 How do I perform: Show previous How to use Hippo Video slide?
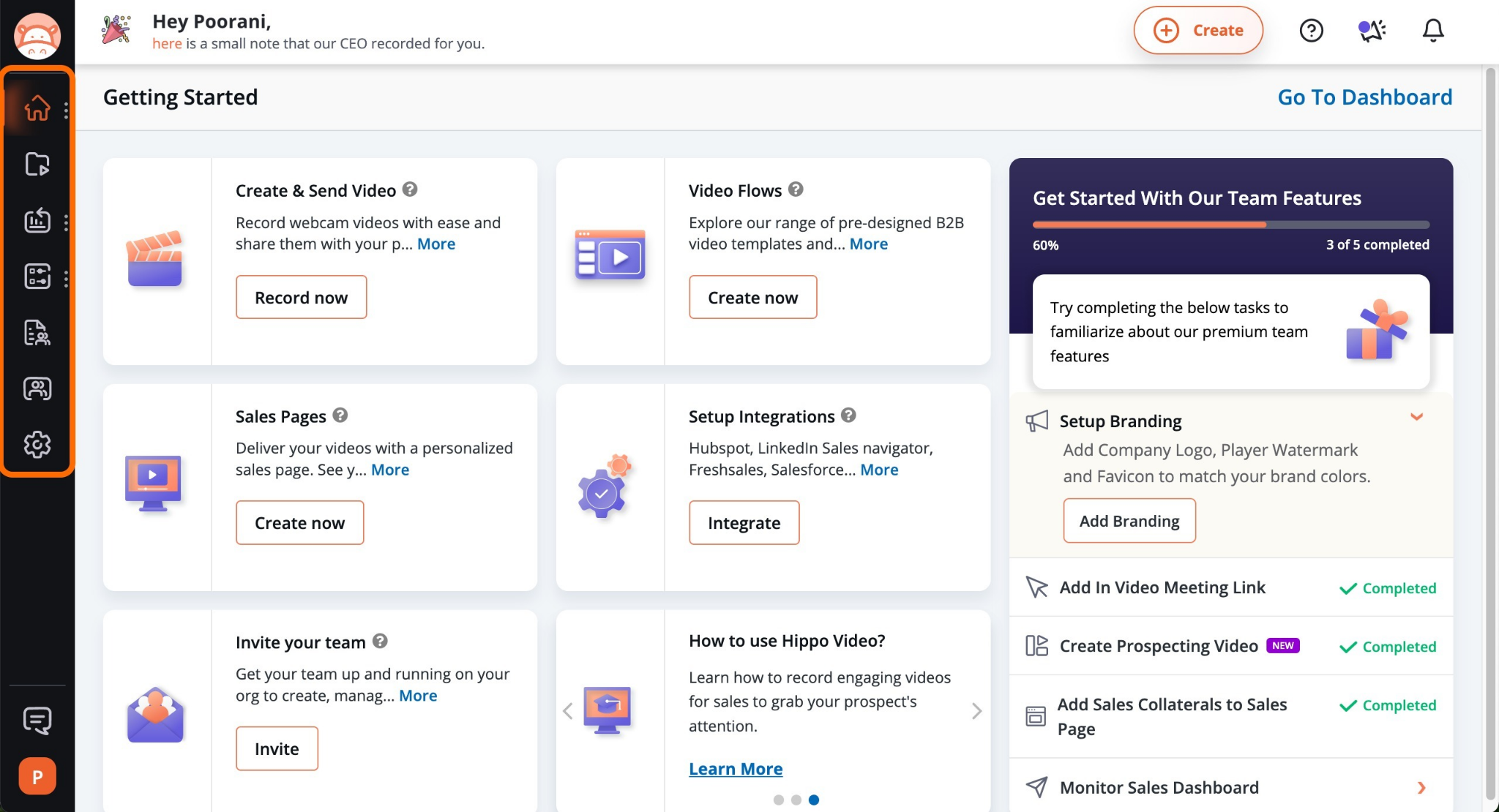(567, 711)
